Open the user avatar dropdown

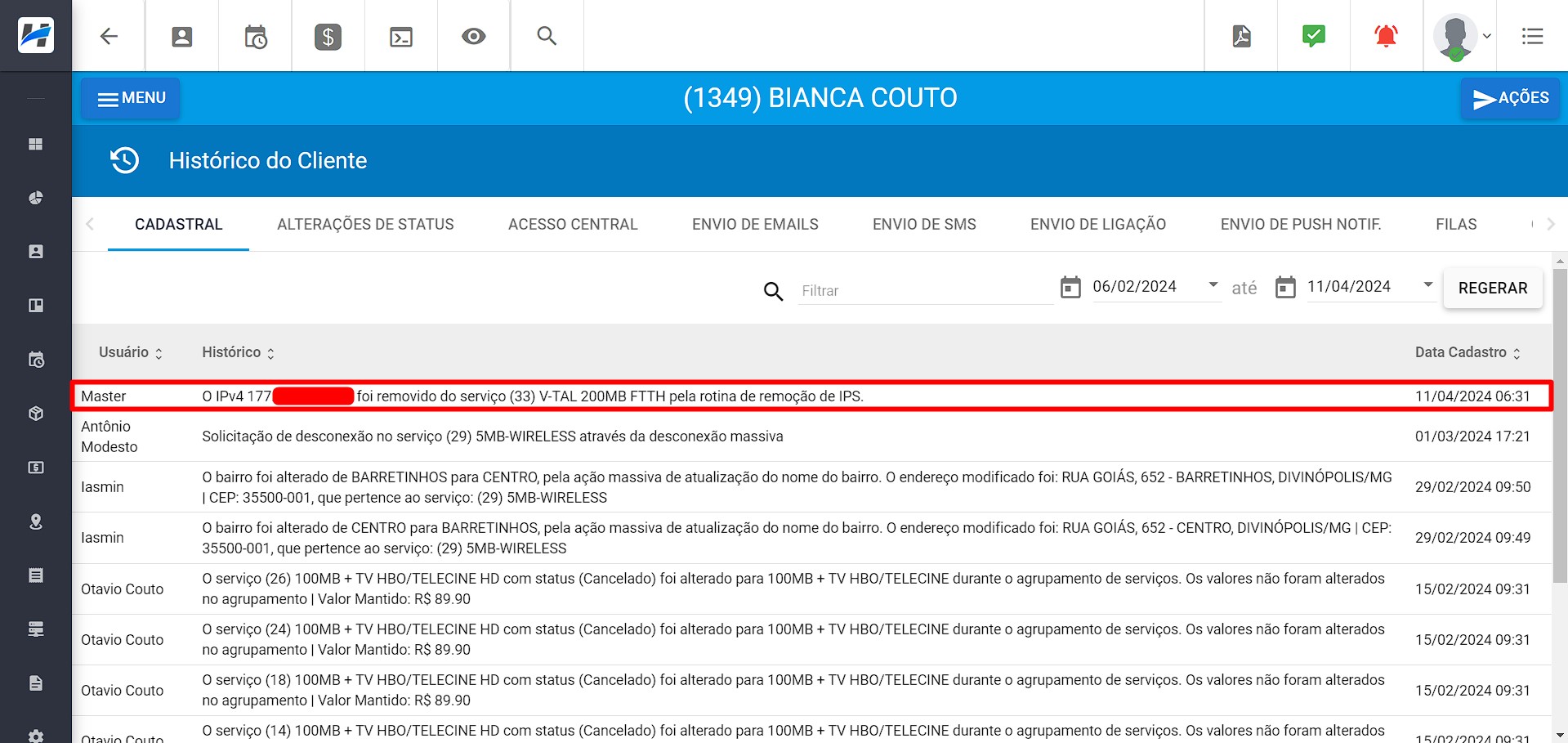[1463, 37]
